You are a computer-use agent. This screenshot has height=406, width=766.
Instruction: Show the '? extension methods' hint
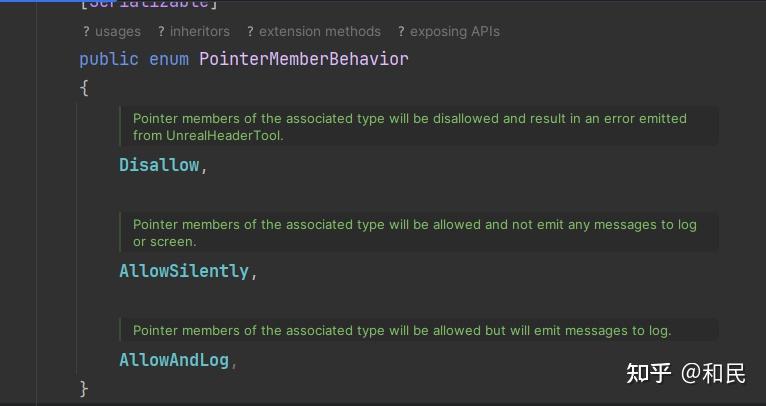314,32
